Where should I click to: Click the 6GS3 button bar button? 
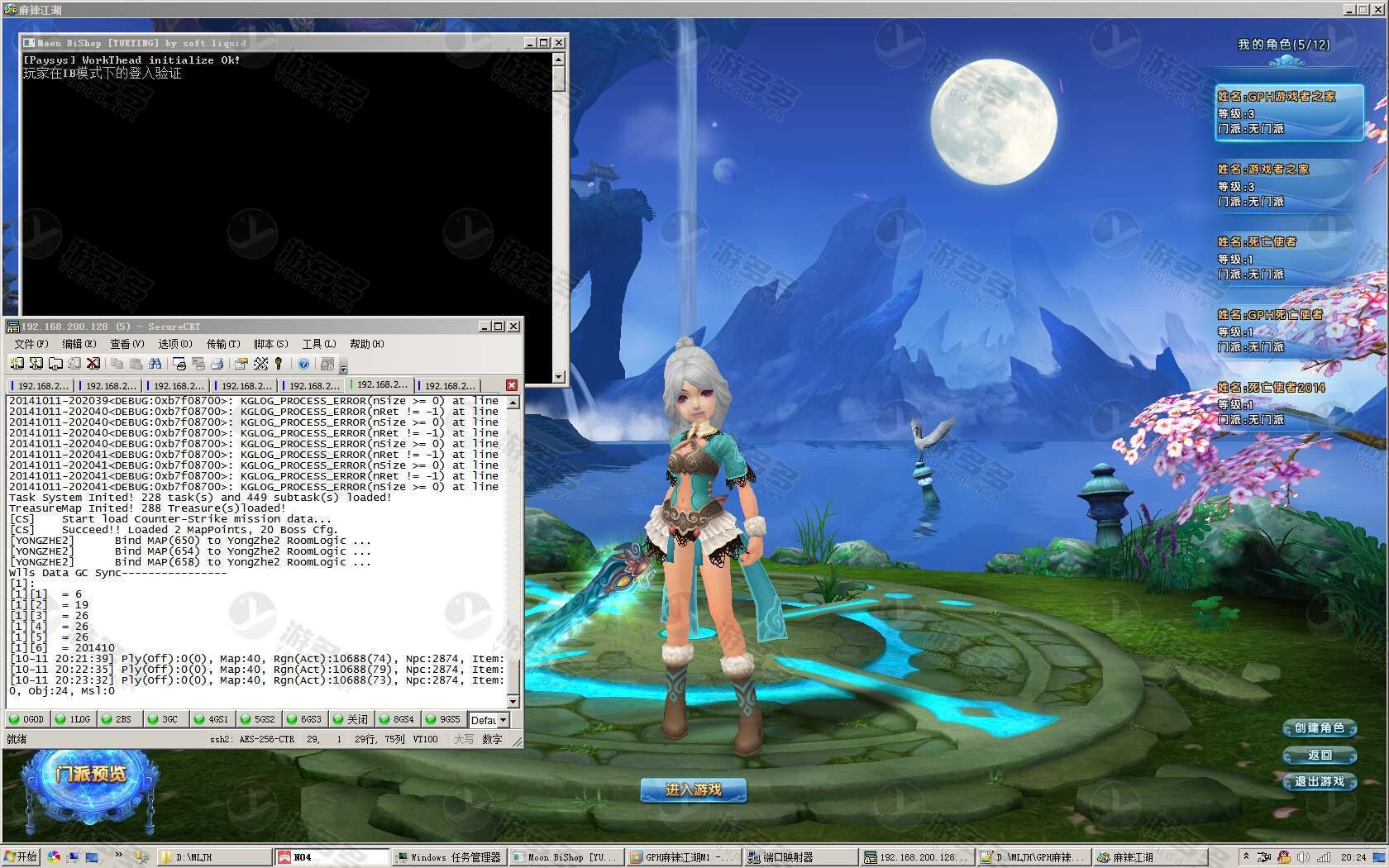304,719
